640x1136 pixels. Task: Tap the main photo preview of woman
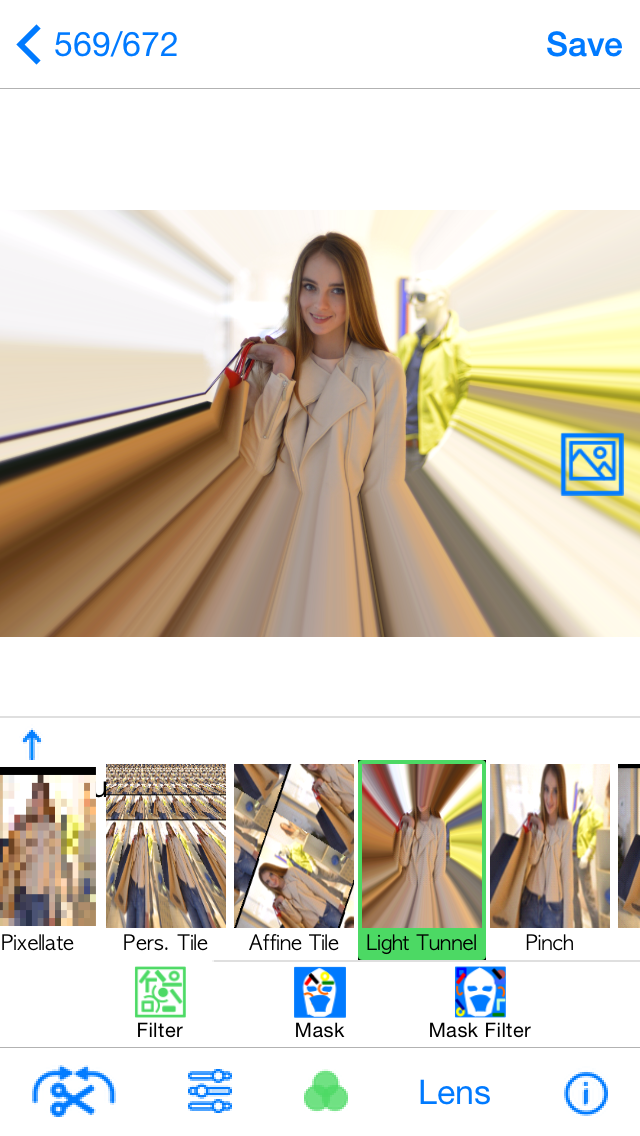(x=320, y=423)
